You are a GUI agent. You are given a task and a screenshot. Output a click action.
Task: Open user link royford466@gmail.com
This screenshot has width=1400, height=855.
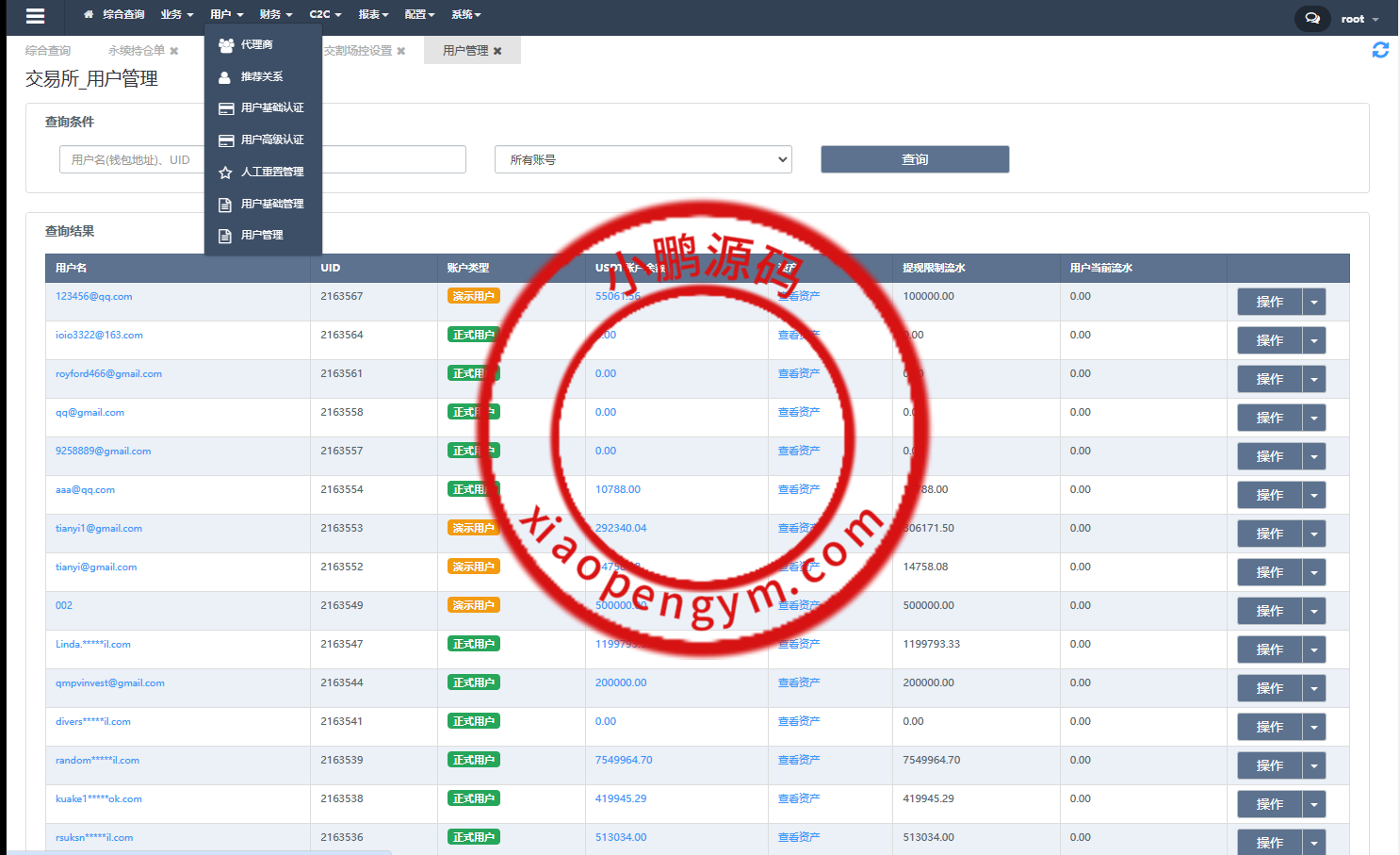108,374
